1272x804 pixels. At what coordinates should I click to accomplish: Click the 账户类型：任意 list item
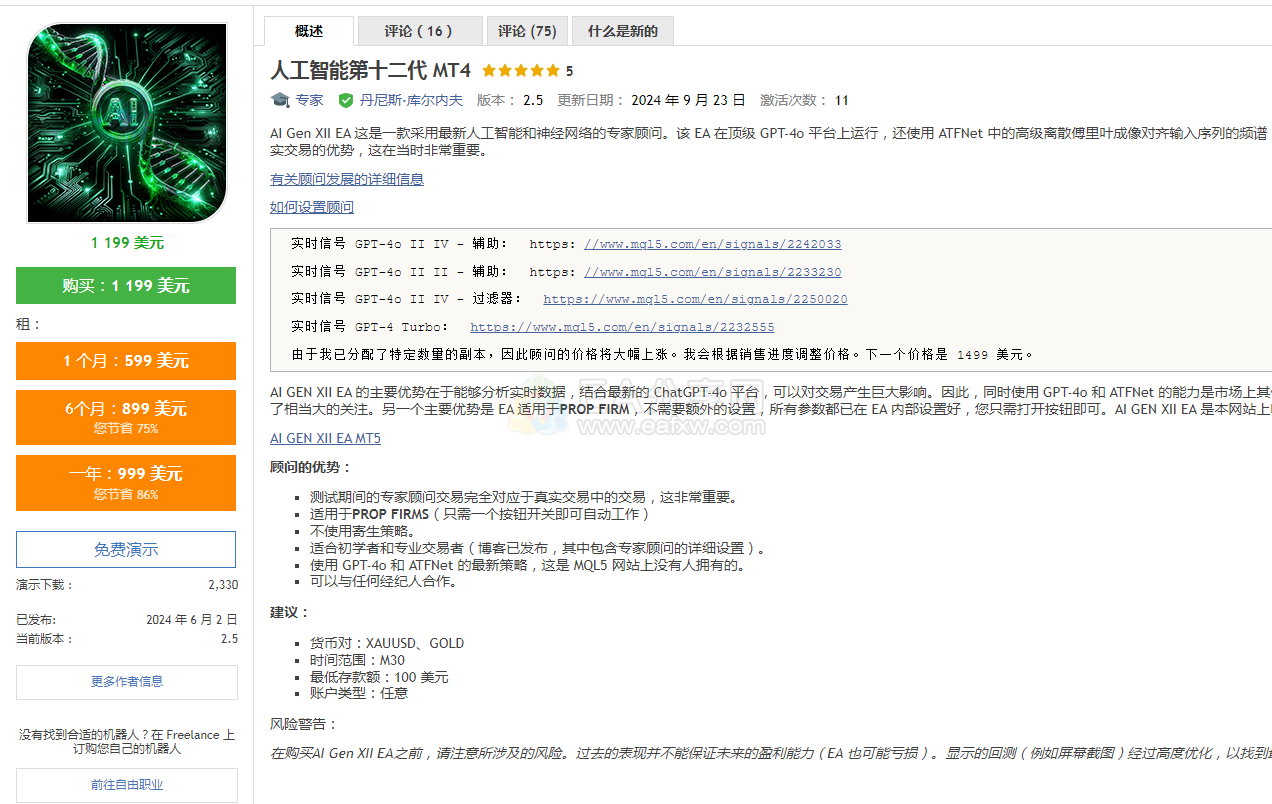(x=359, y=693)
